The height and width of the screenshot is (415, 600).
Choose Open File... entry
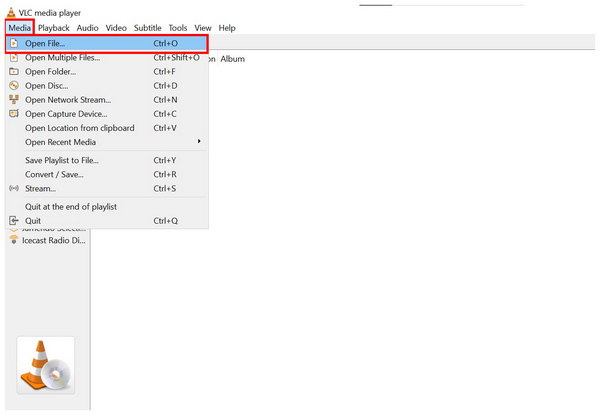click(107, 43)
